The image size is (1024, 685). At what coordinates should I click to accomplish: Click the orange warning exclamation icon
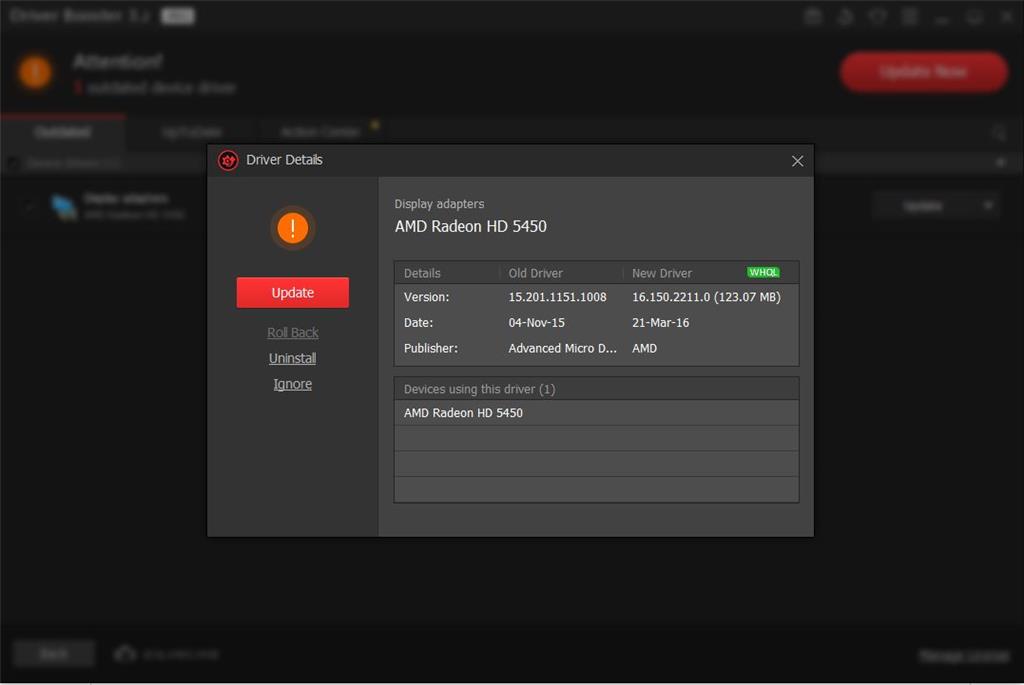pyautogui.click(x=293, y=228)
